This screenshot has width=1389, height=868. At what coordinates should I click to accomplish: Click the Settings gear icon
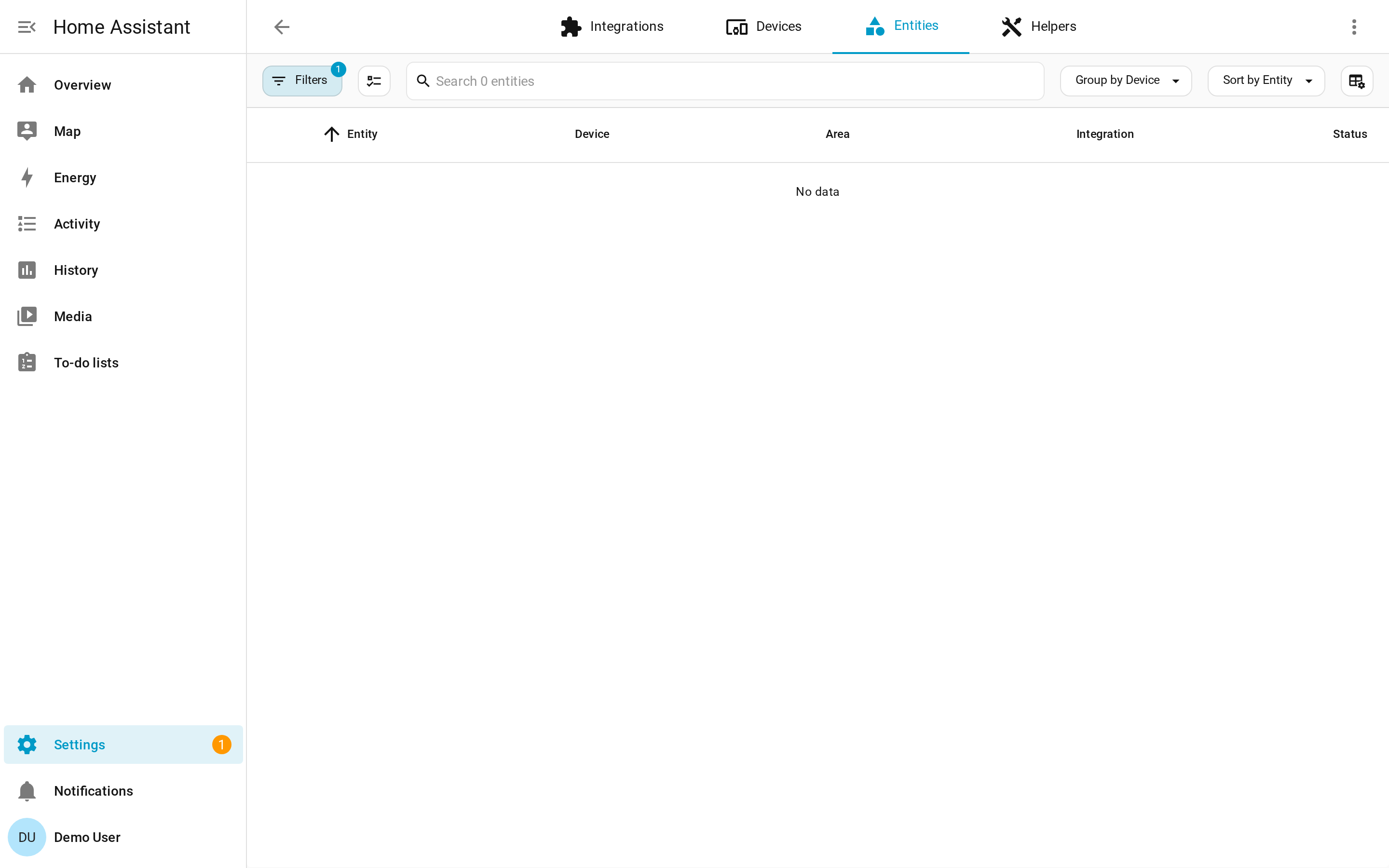coord(27,745)
